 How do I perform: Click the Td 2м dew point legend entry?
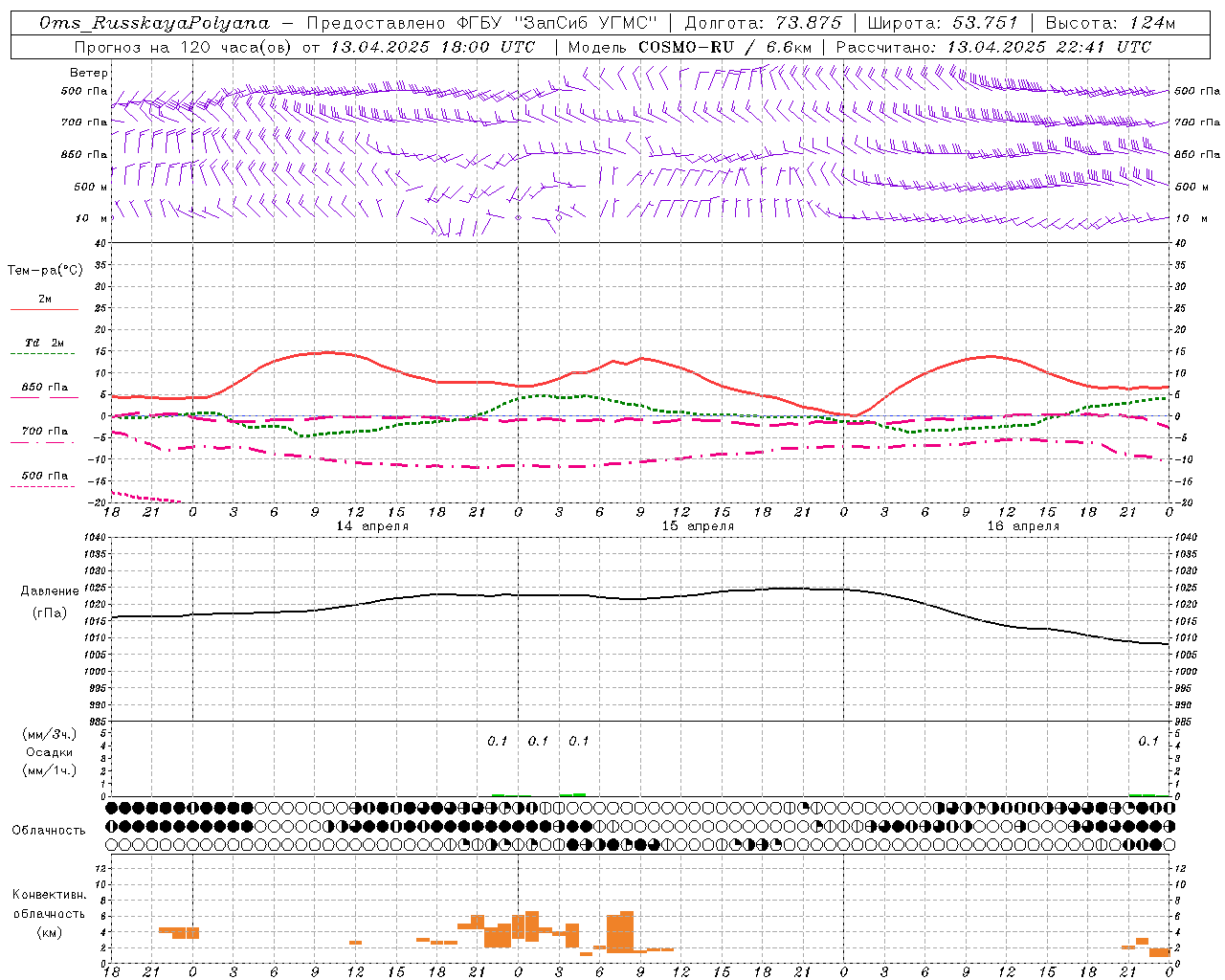45,343
